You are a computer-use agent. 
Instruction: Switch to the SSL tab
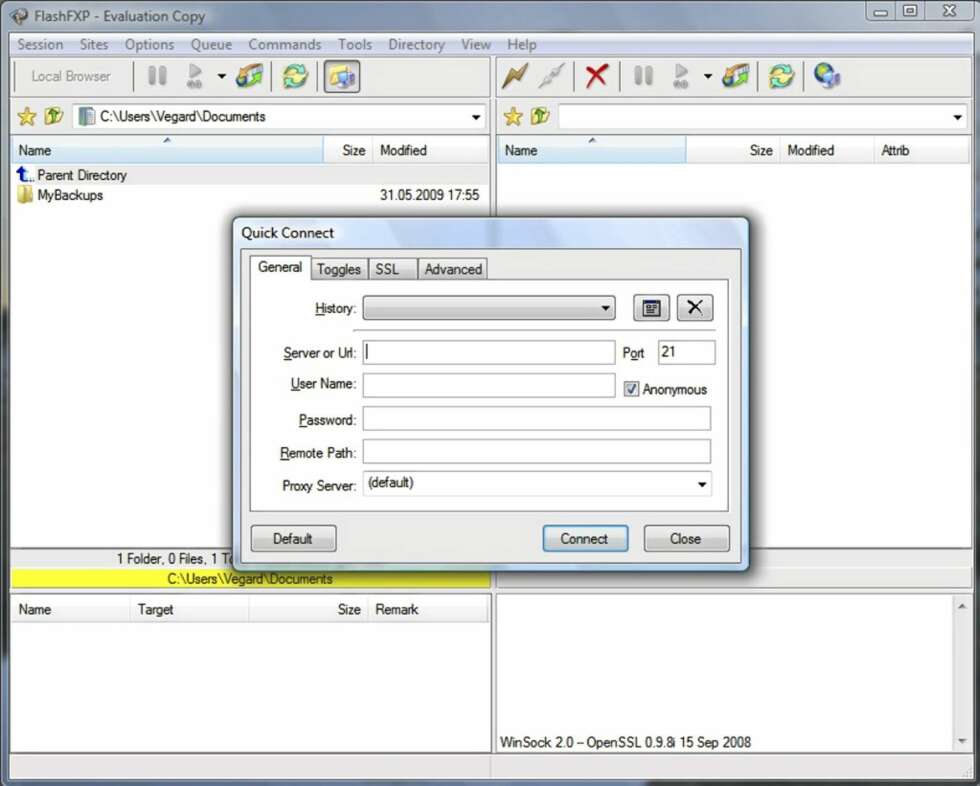click(x=392, y=269)
